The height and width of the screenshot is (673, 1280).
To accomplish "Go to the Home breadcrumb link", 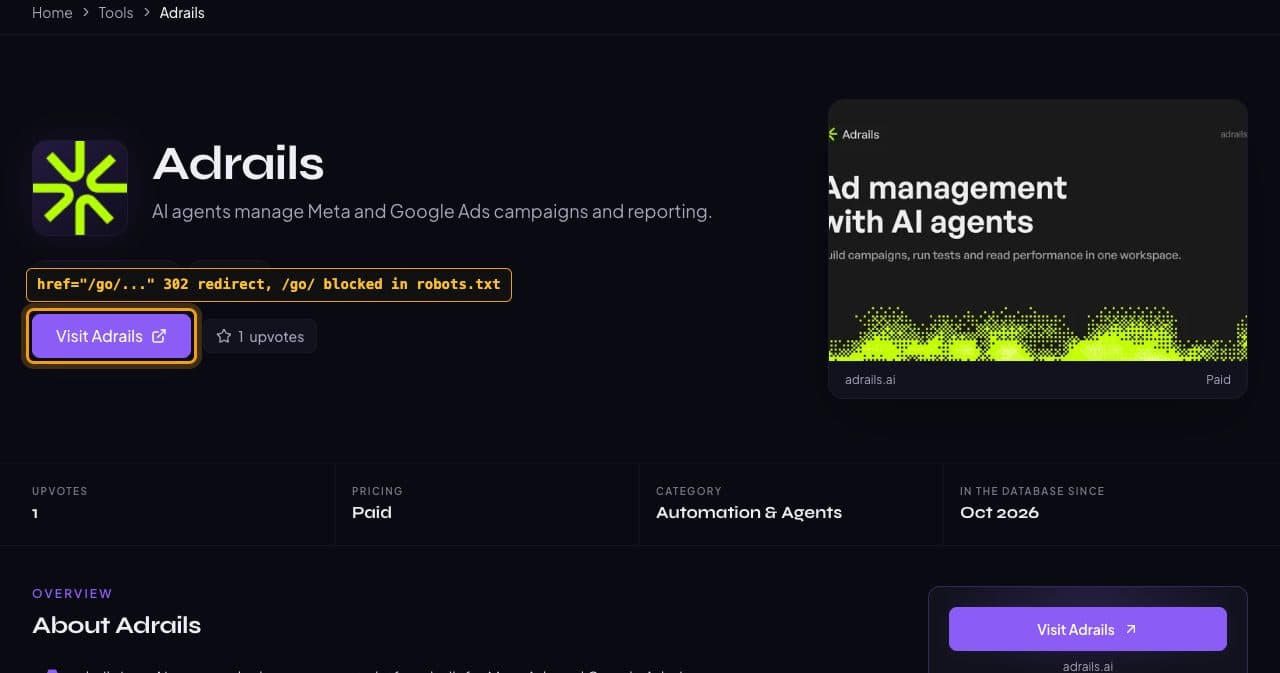I will click(52, 13).
